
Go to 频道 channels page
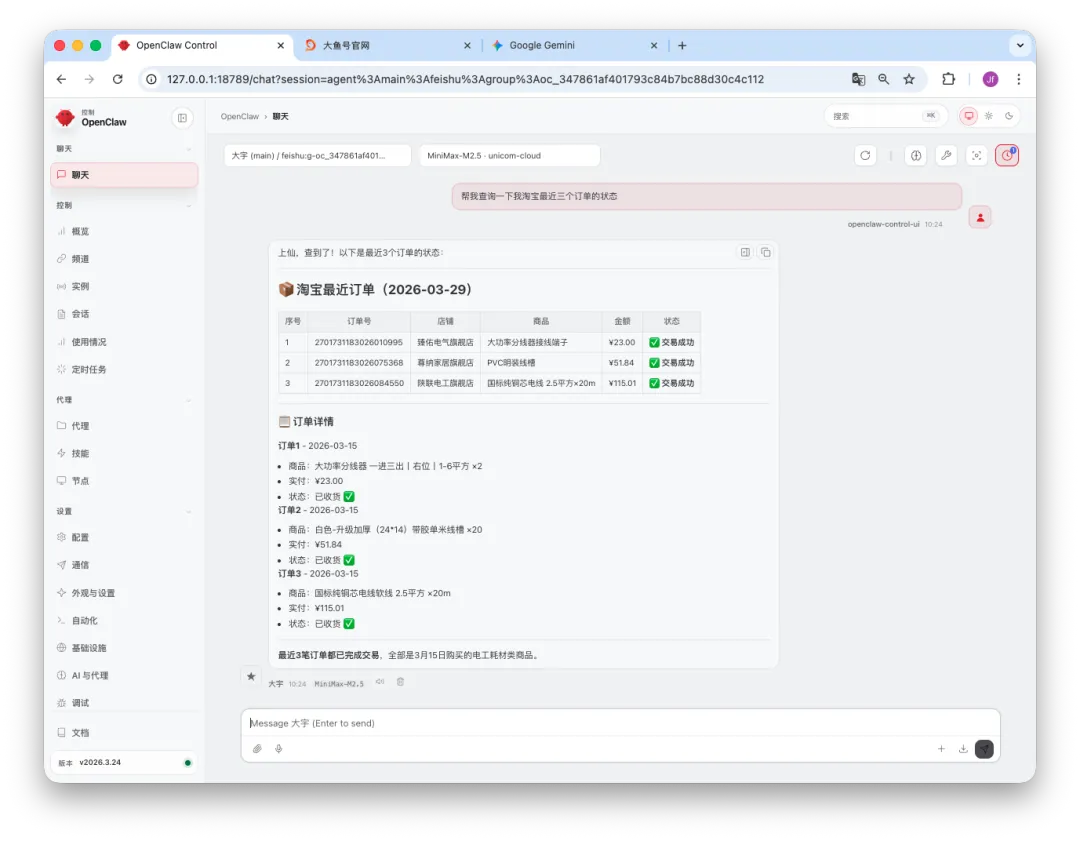click(80, 259)
